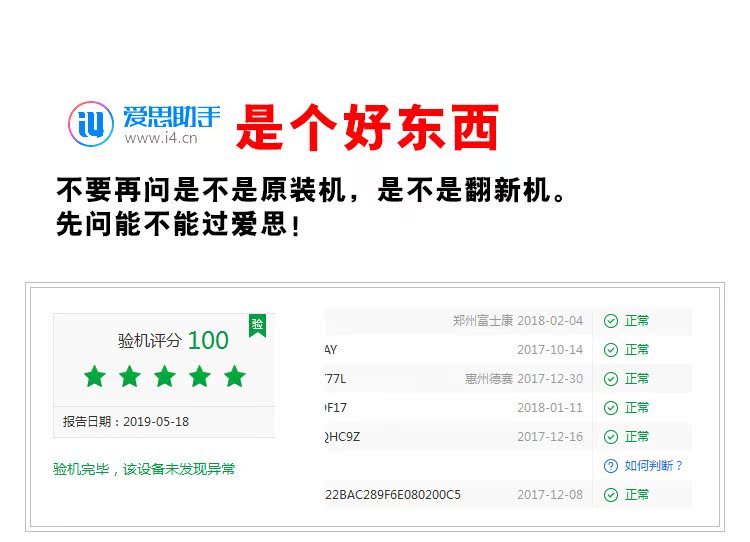Screen dimensions: 750x542
Task: Click the red 是个好东西 headline
Action: click(367, 127)
